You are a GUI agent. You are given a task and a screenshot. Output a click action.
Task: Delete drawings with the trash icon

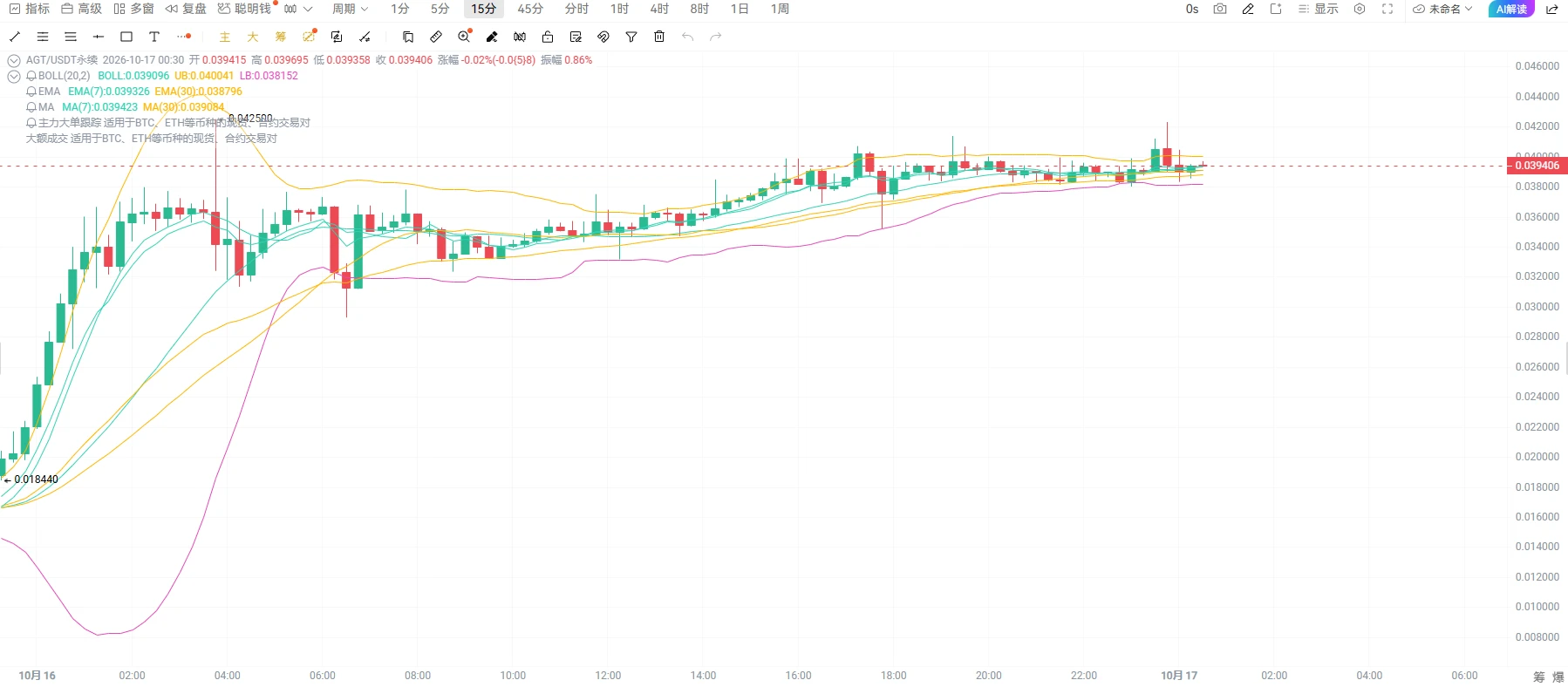pos(659,37)
